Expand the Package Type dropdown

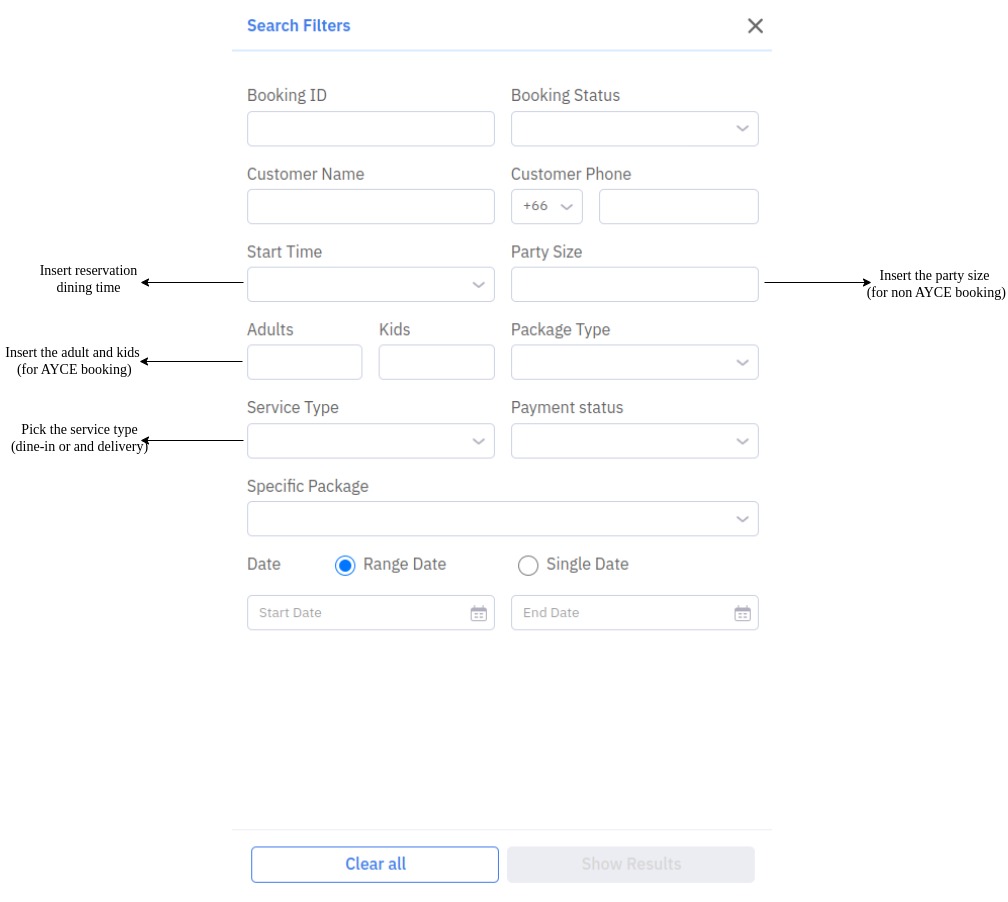[x=634, y=362]
